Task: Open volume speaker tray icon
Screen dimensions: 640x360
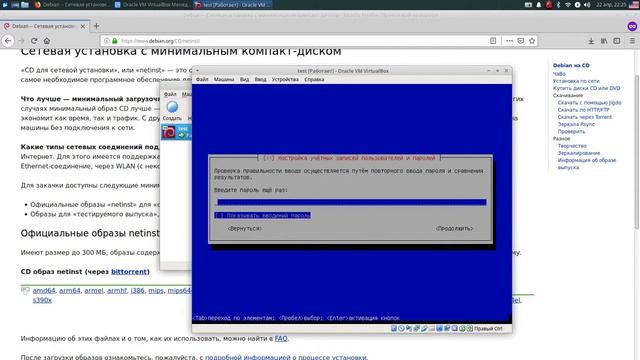Action: (x=587, y=5)
